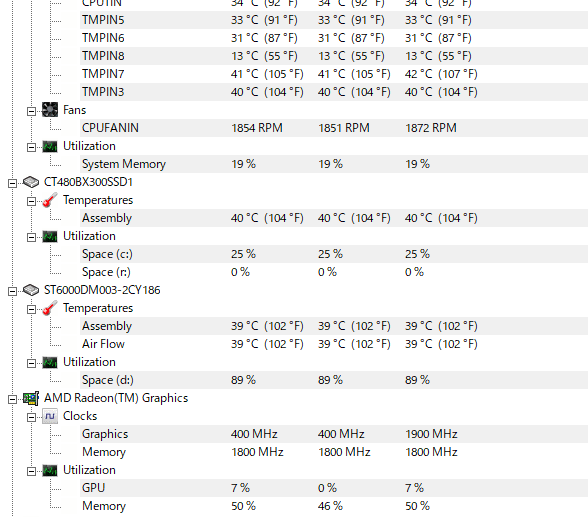The height and width of the screenshot is (517, 588).
Task: Collapse the CT480BX300SSD1 drive node
Action: coord(12,183)
